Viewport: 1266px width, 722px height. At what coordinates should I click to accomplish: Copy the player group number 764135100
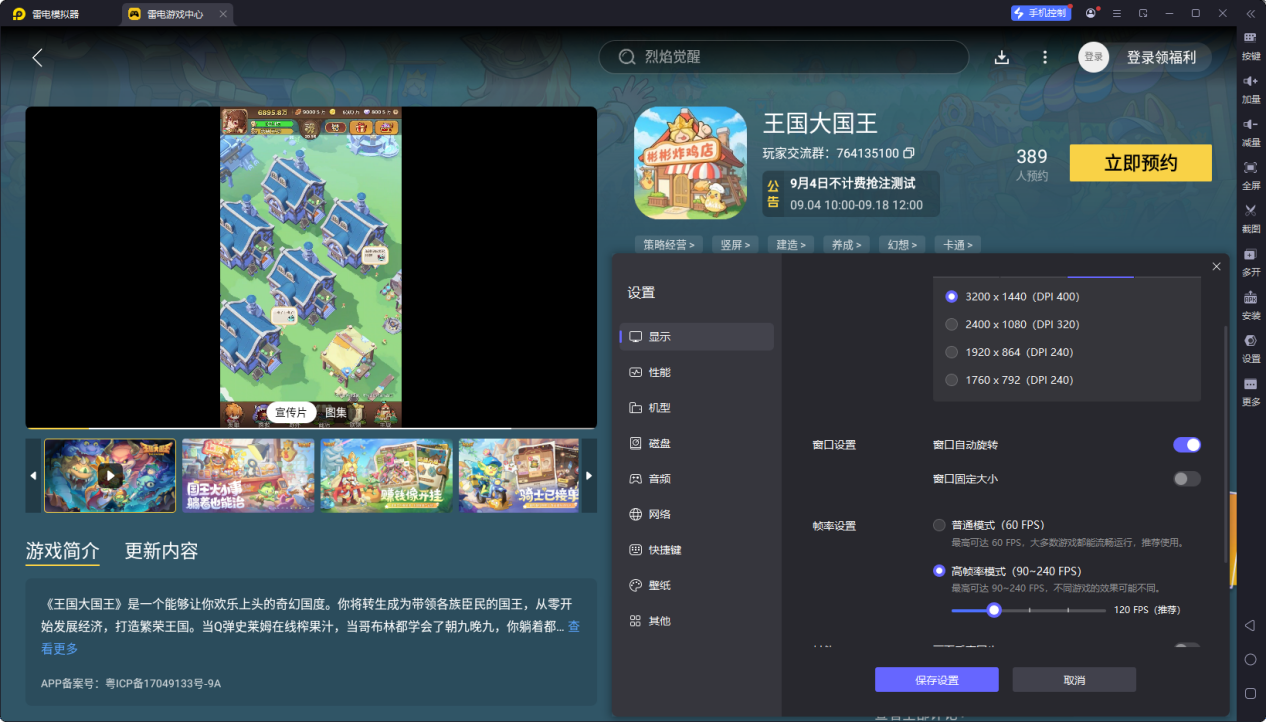909,153
